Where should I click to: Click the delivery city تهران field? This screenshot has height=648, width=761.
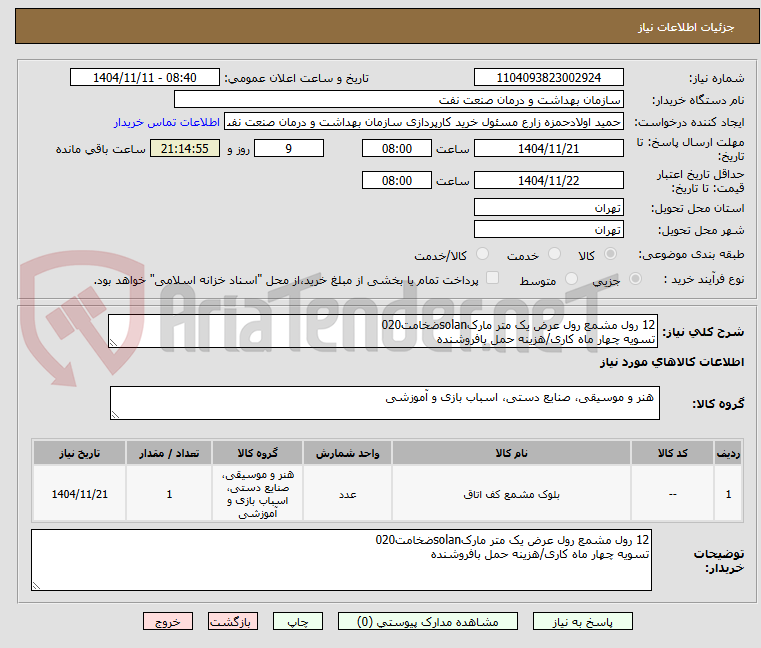pyautogui.click(x=548, y=229)
